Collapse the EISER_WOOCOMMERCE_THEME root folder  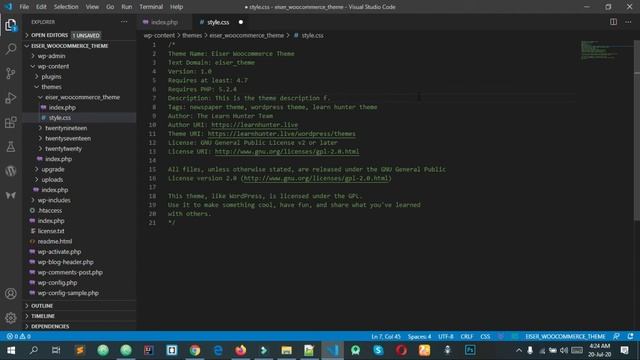[x=80, y=46]
